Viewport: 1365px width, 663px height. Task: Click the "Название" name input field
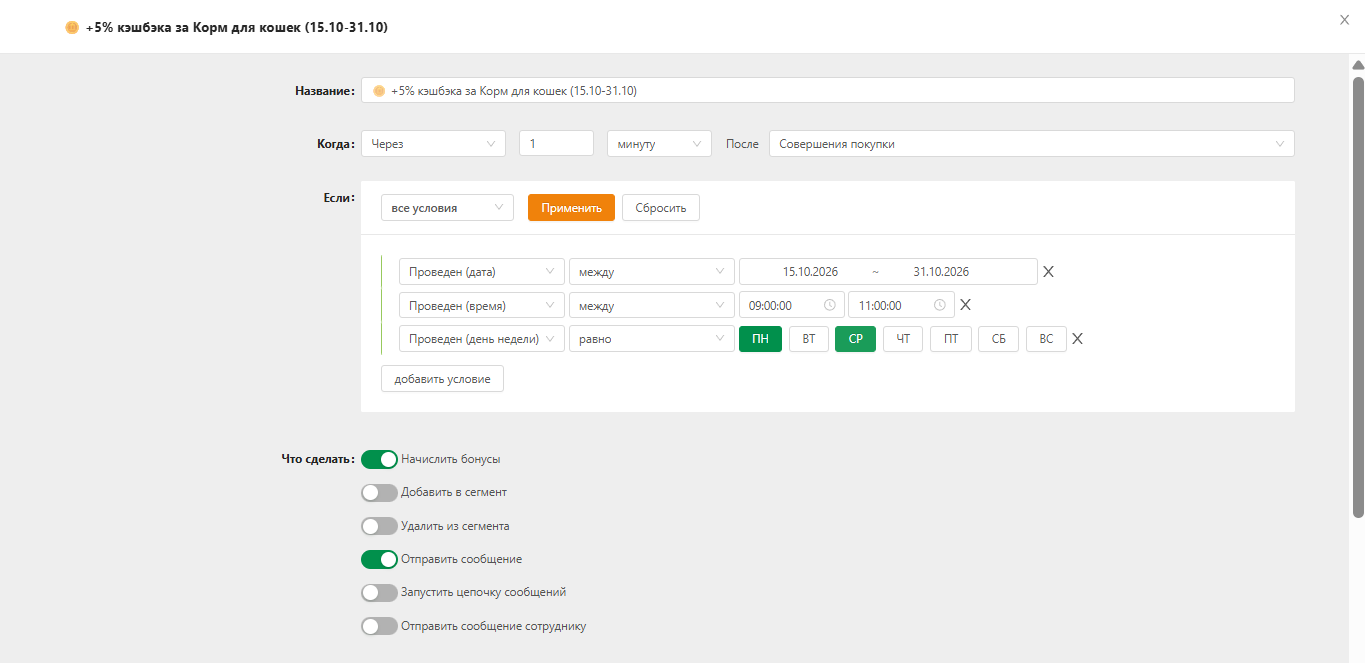[x=828, y=91]
